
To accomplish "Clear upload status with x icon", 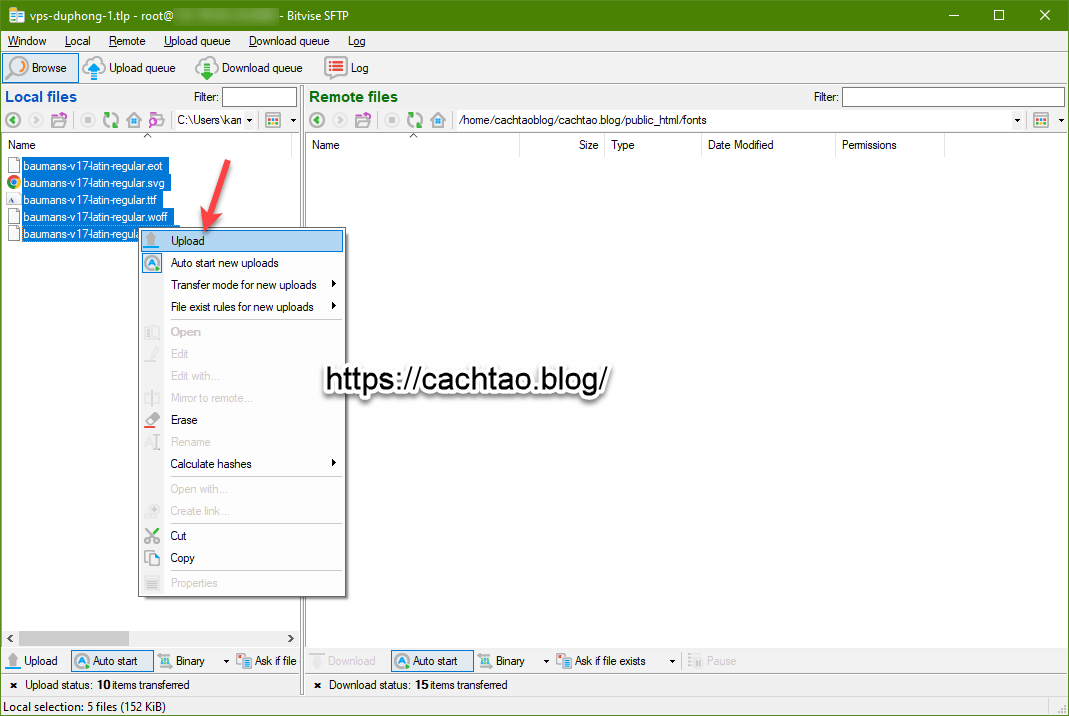I will coord(13,685).
